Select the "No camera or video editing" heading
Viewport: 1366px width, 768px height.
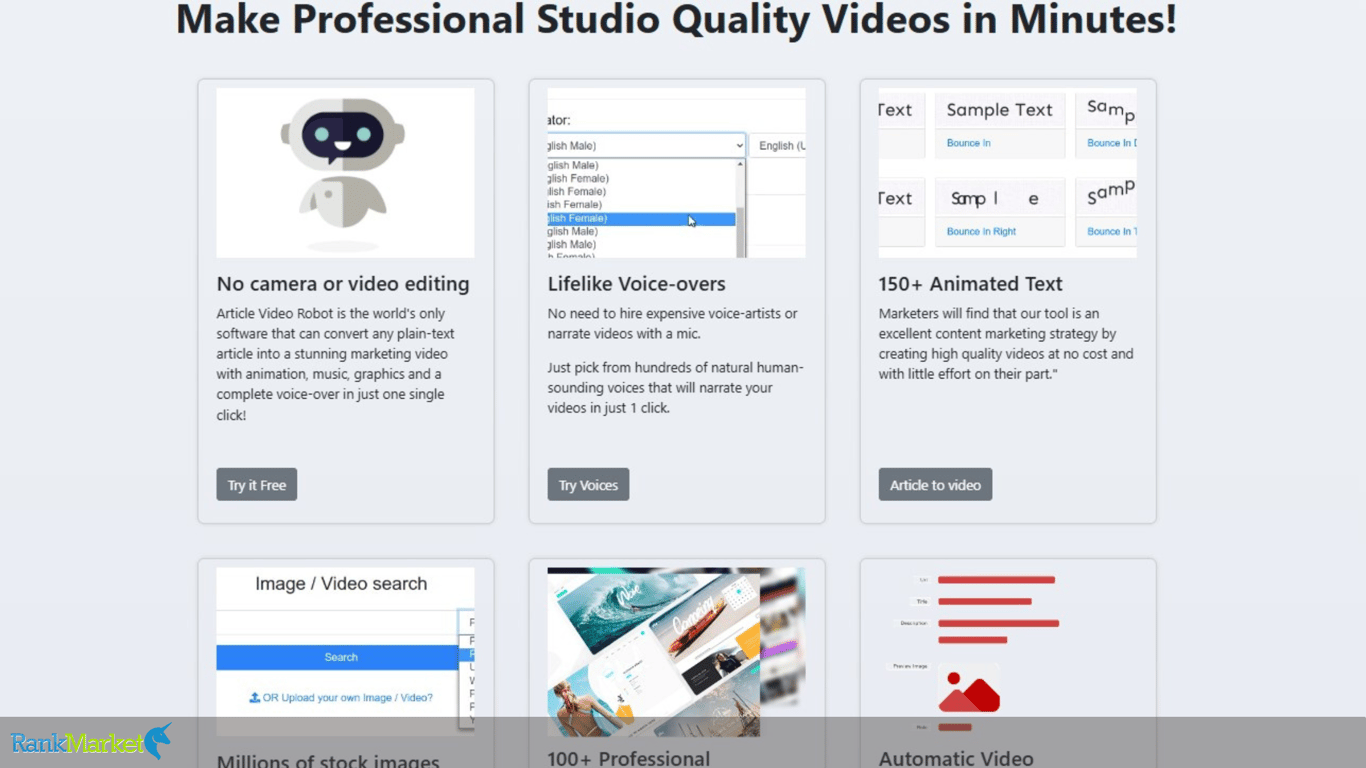[x=343, y=284]
